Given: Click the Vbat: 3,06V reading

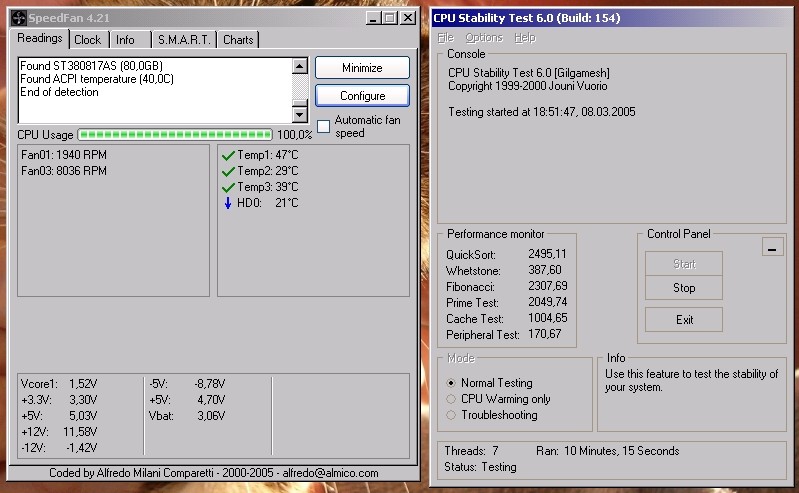Looking at the screenshot, I should click(x=187, y=416).
